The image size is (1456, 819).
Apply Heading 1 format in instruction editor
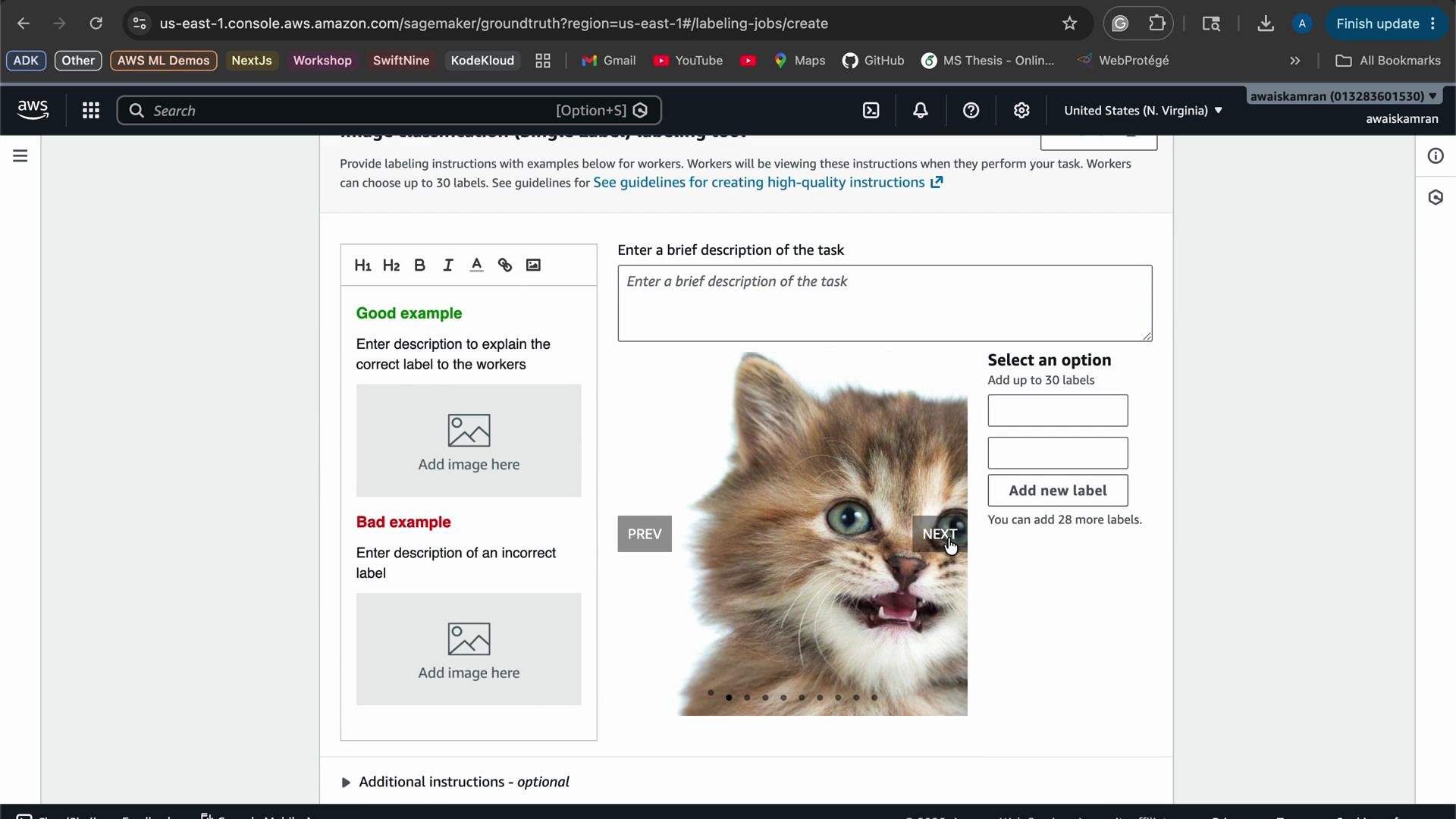tap(362, 265)
